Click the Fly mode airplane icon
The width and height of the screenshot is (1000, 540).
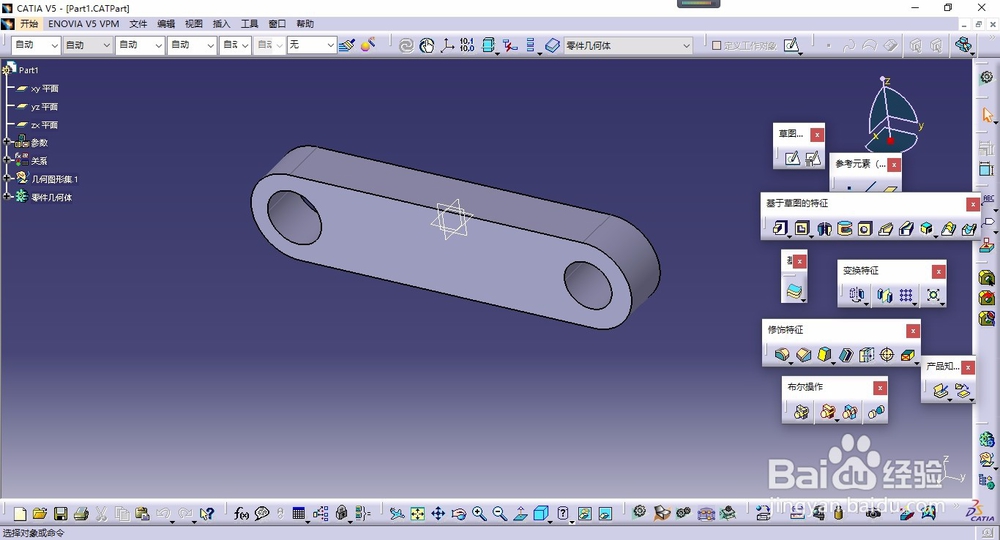tap(397, 513)
